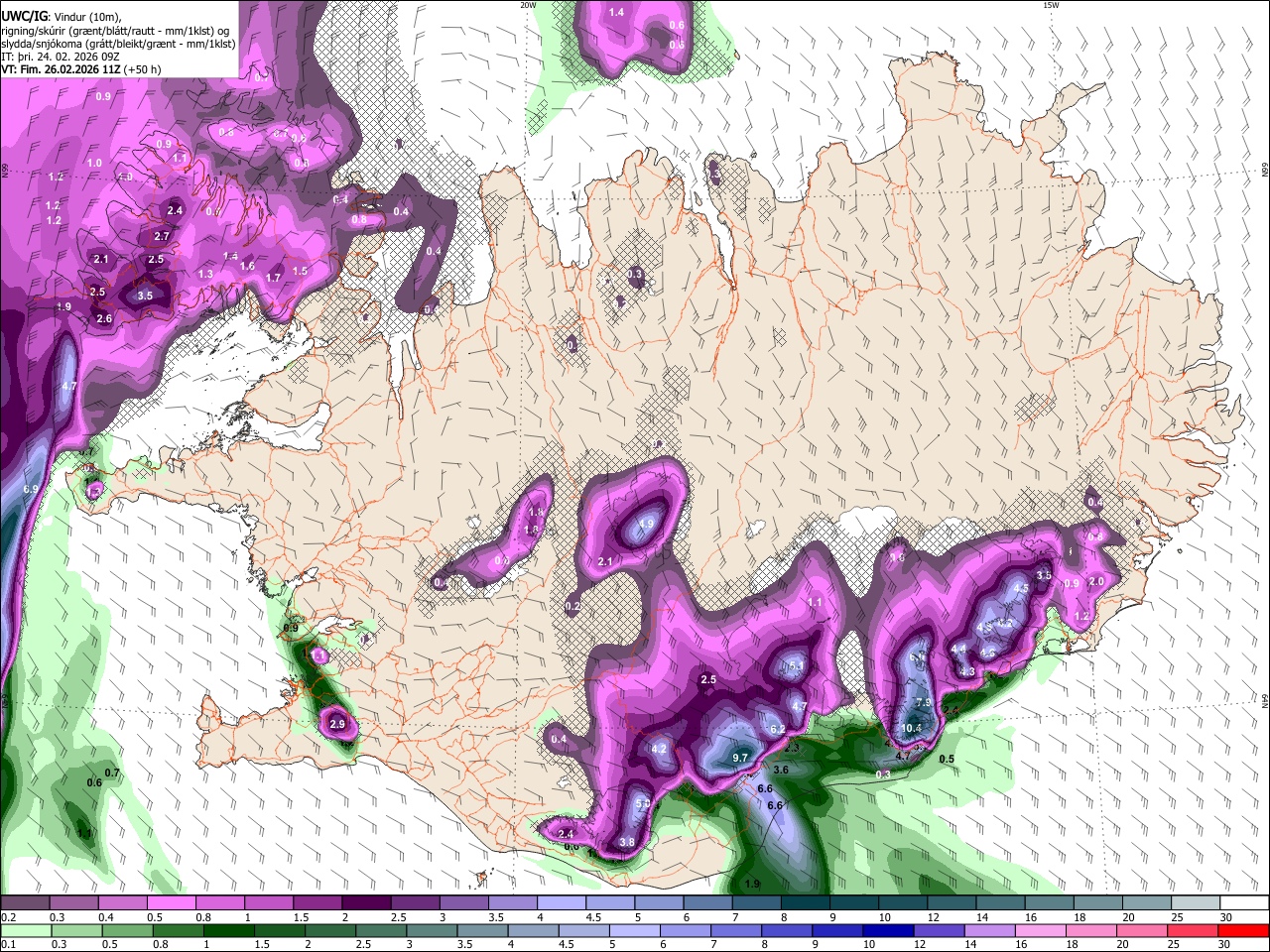
Task: Click the dark green 1–1.5 lower scale swatch
Action: coord(230,930)
